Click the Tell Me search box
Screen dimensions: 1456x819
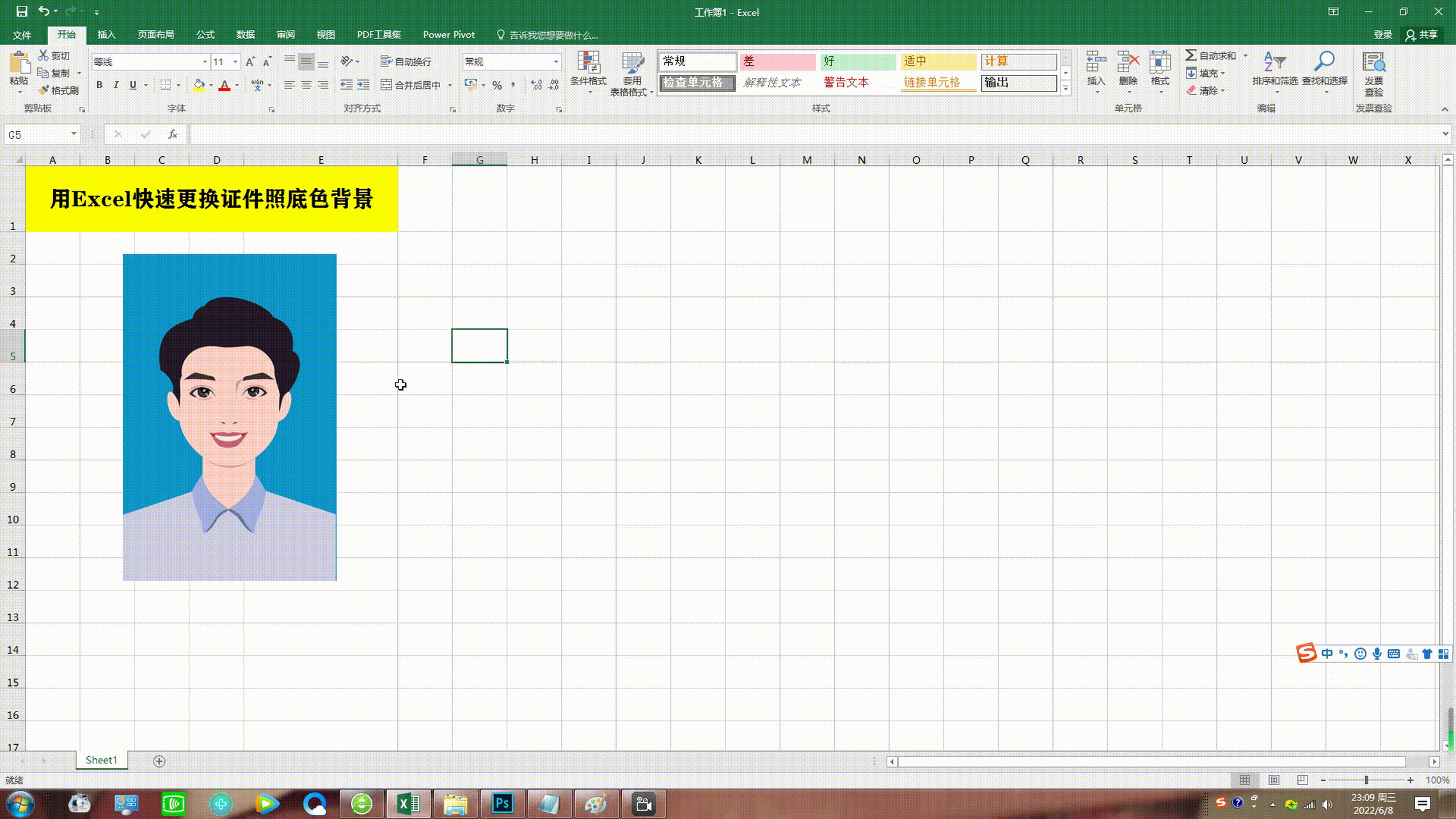[548, 35]
